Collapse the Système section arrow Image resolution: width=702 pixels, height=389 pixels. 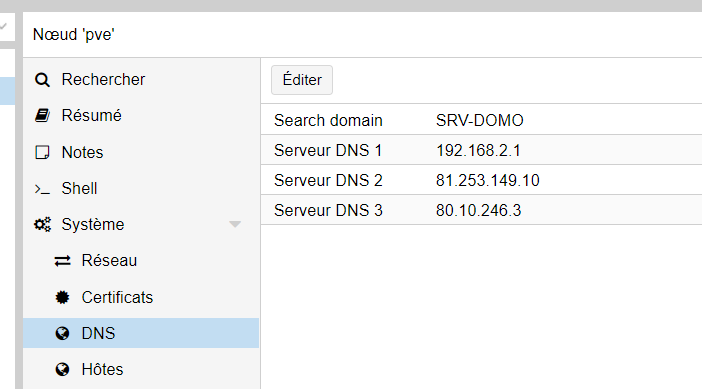235,224
